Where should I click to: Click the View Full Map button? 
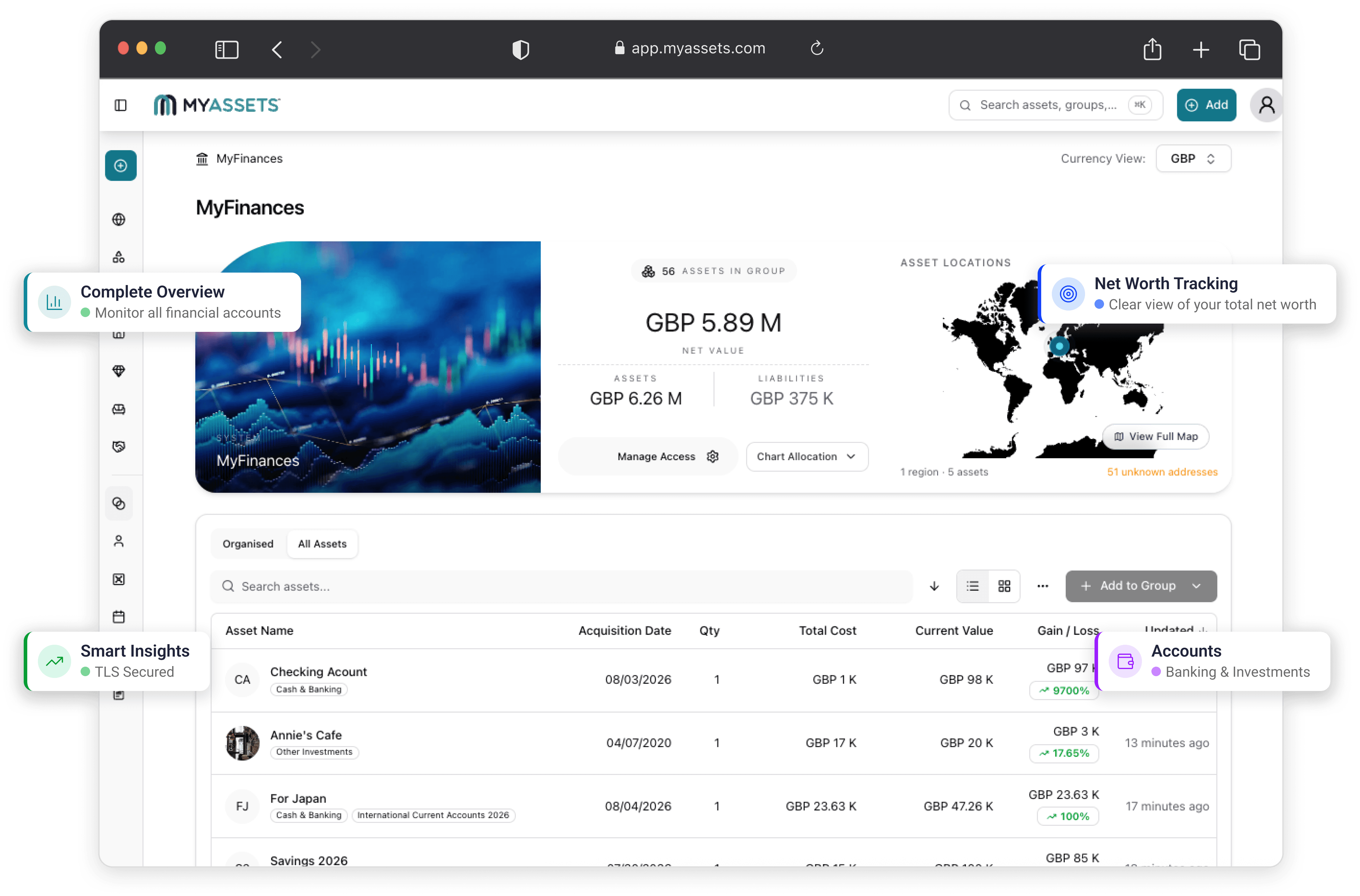(1156, 436)
